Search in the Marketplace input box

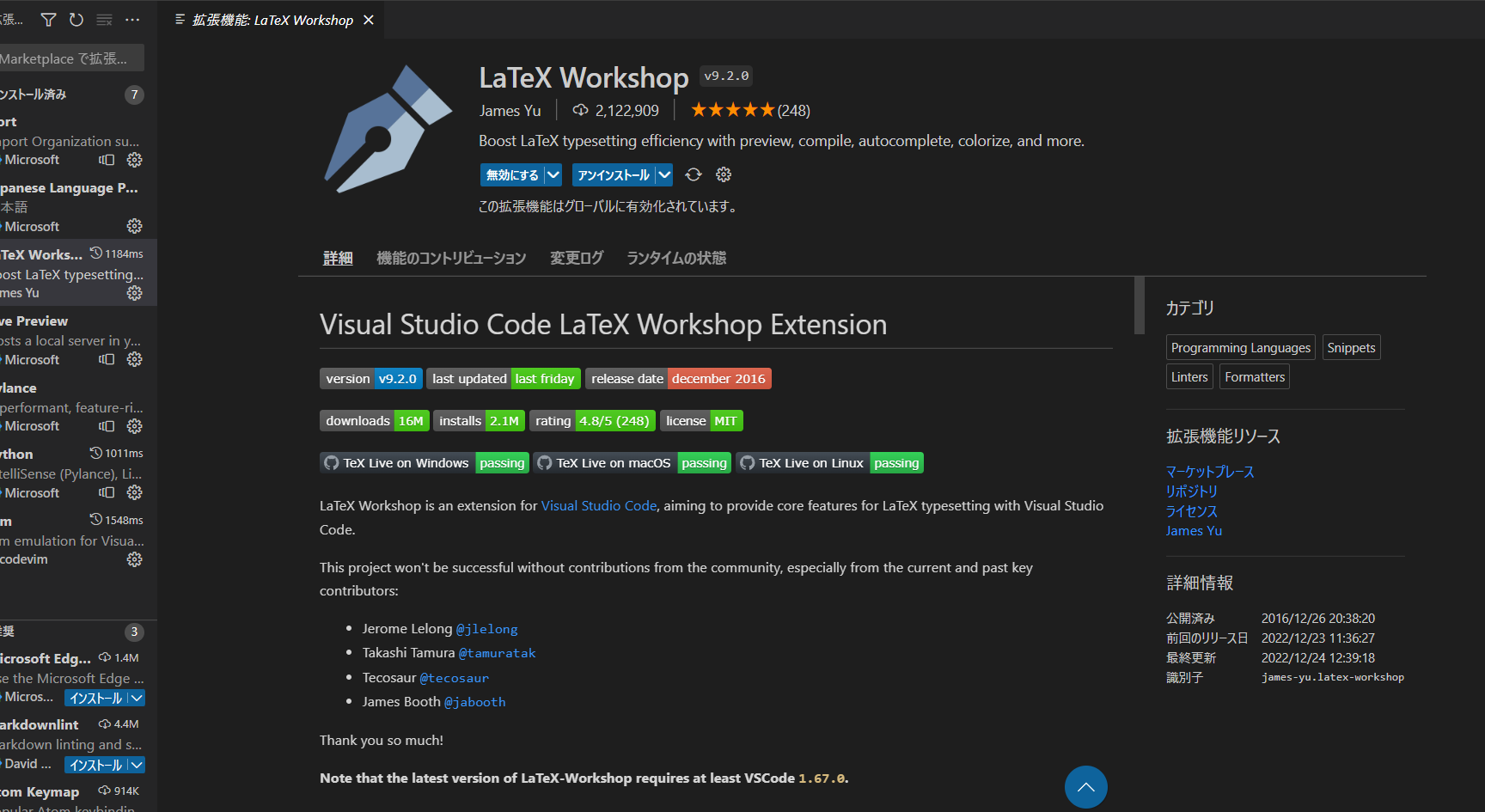point(72,58)
